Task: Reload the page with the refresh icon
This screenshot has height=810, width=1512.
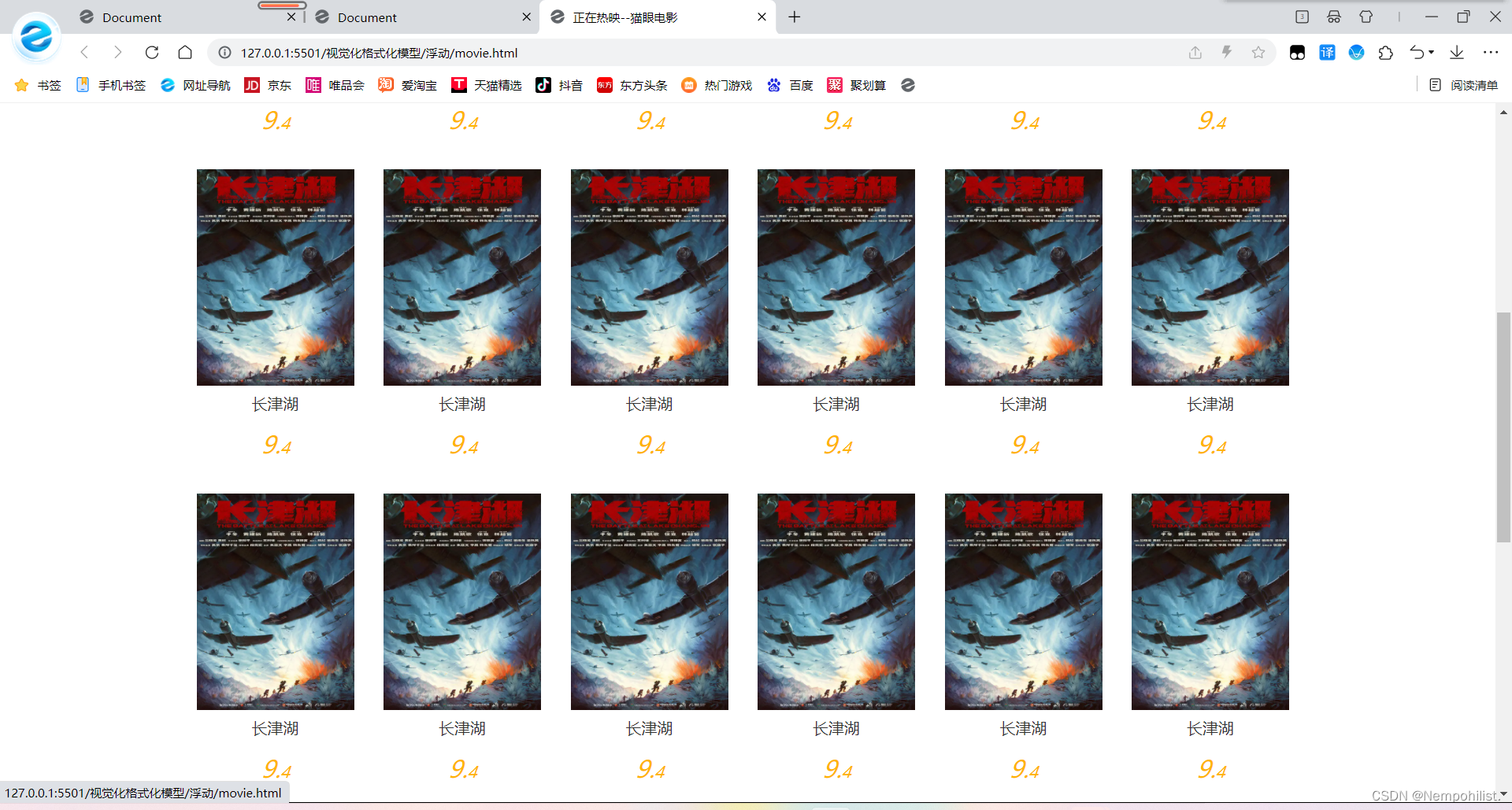Action: click(x=152, y=53)
